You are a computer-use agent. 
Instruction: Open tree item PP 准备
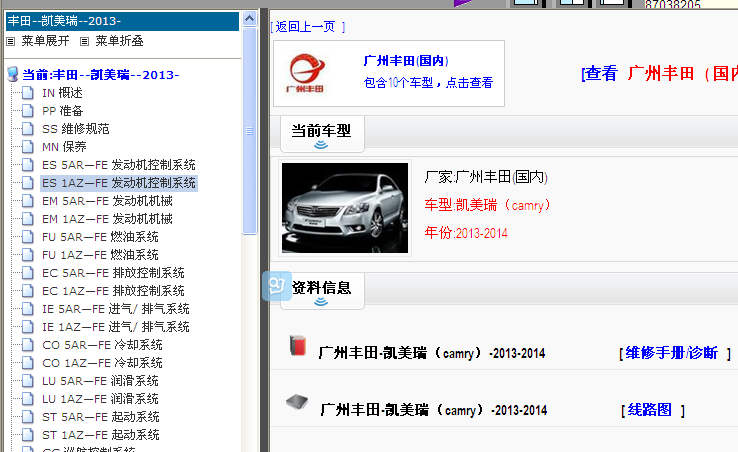(x=63, y=111)
